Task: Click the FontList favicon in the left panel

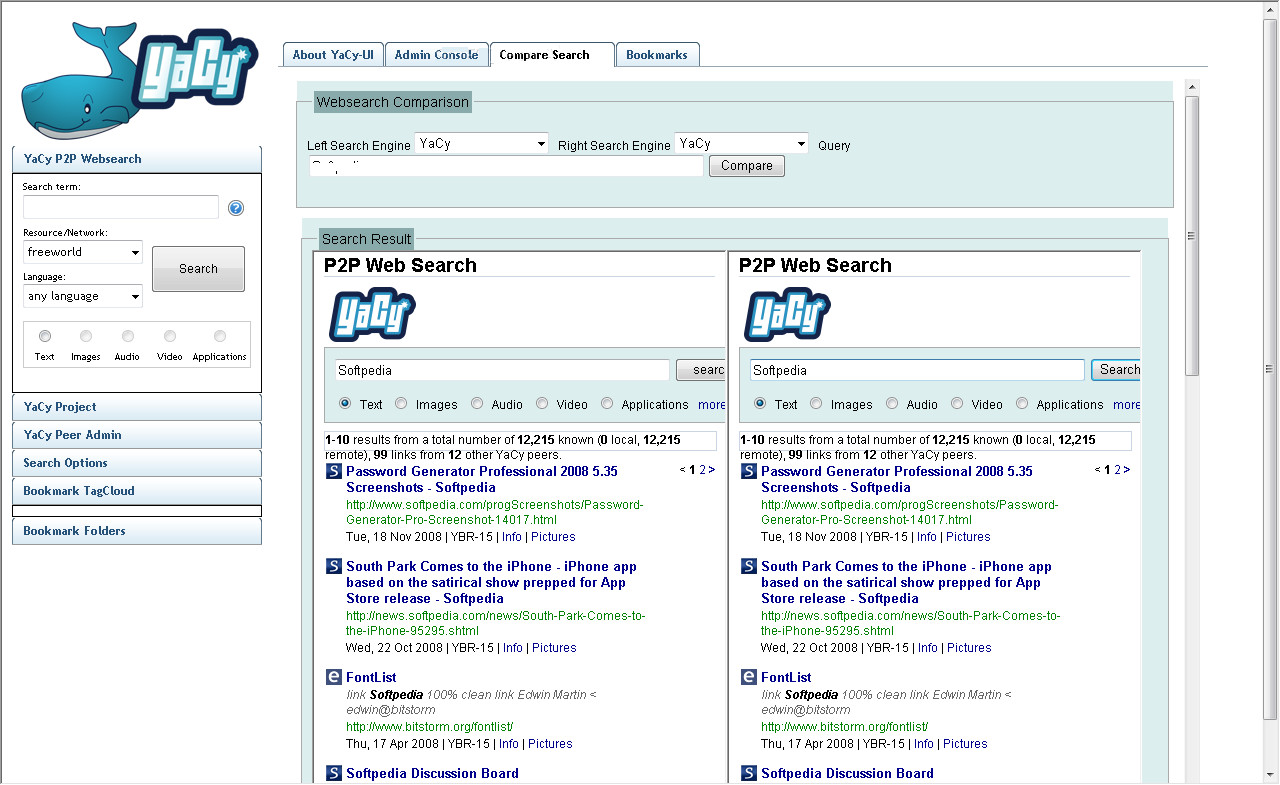Action: click(x=334, y=677)
